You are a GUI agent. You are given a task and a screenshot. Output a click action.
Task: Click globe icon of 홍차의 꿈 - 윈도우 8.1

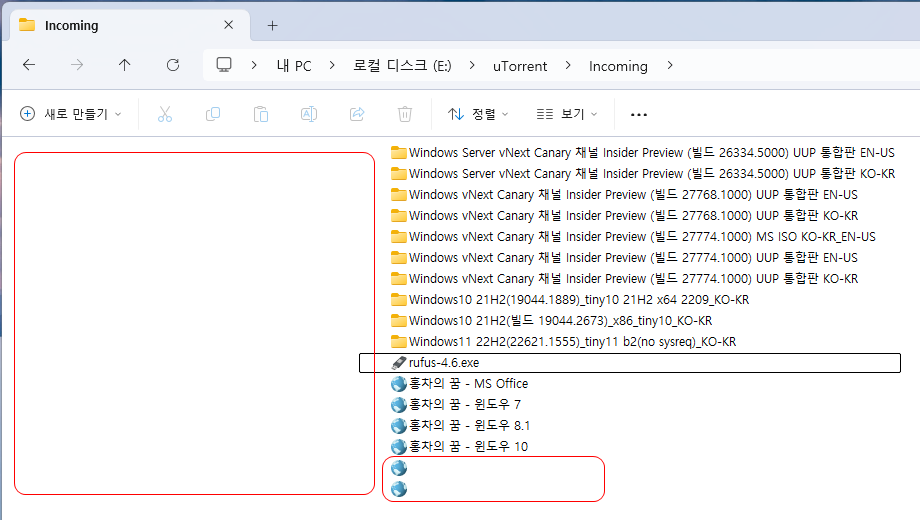[398, 426]
